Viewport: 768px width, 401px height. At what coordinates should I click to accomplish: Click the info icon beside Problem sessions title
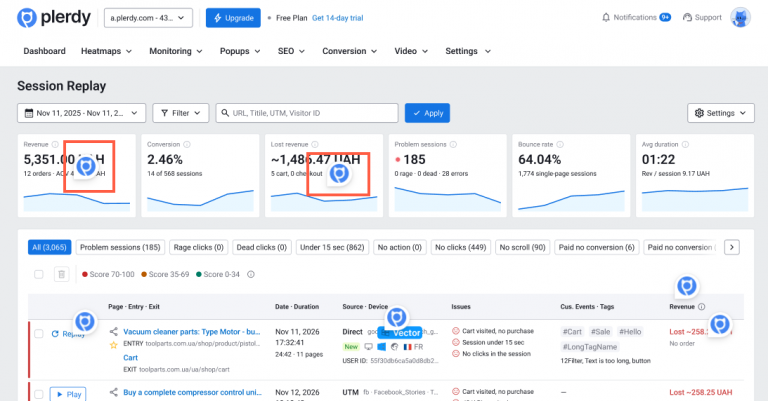[453, 144]
